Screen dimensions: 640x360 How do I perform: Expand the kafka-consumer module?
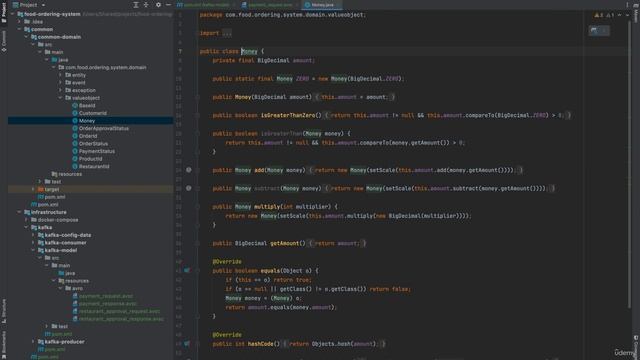33,242
